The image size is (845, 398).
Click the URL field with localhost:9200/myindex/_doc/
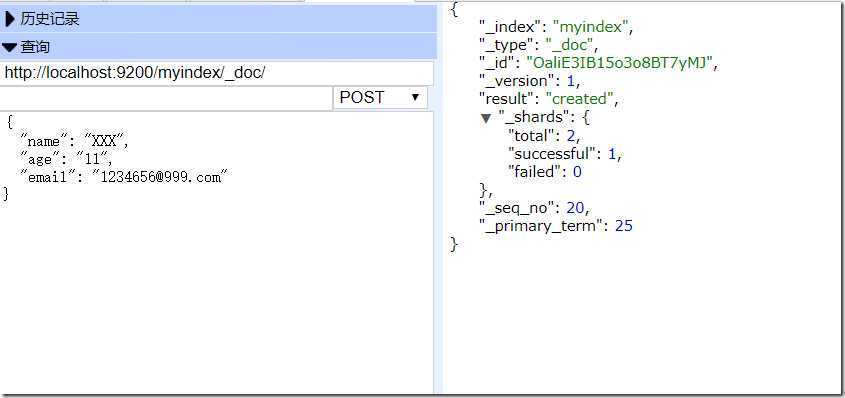coord(217,73)
